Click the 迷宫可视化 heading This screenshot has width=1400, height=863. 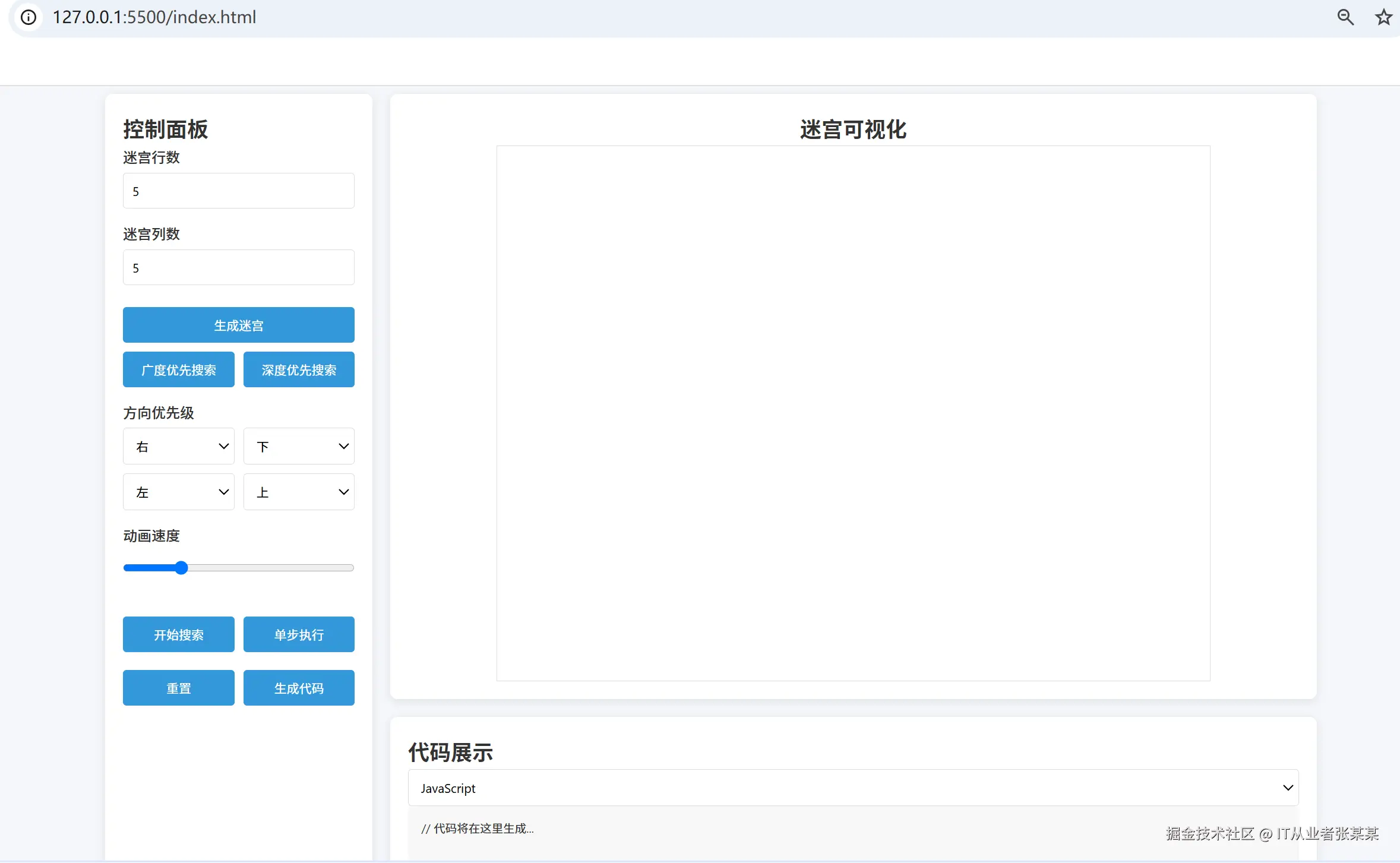click(854, 129)
